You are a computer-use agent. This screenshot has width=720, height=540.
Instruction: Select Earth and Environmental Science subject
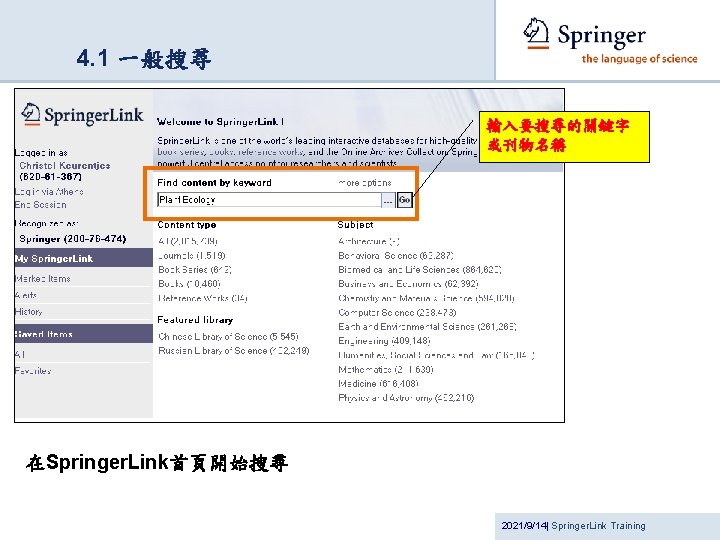(x=428, y=327)
